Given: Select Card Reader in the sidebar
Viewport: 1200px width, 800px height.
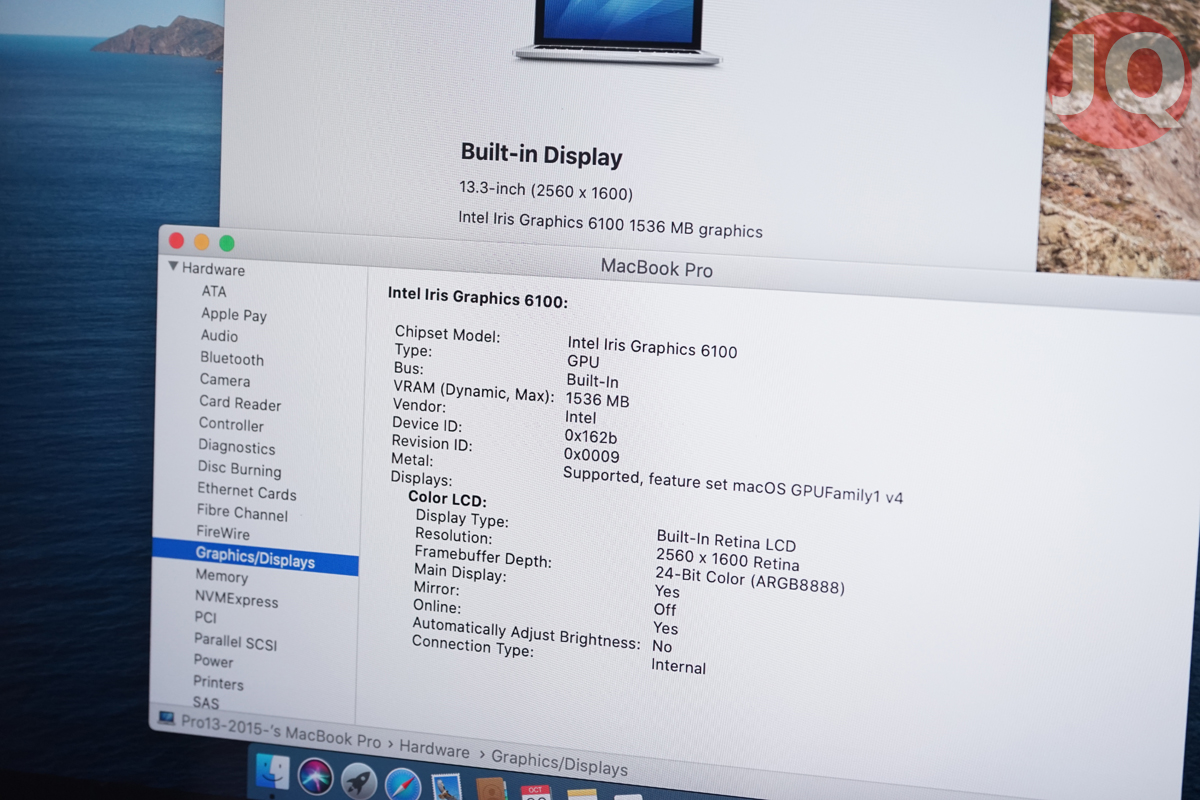Looking at the screenshot, I should pos(240,403).
